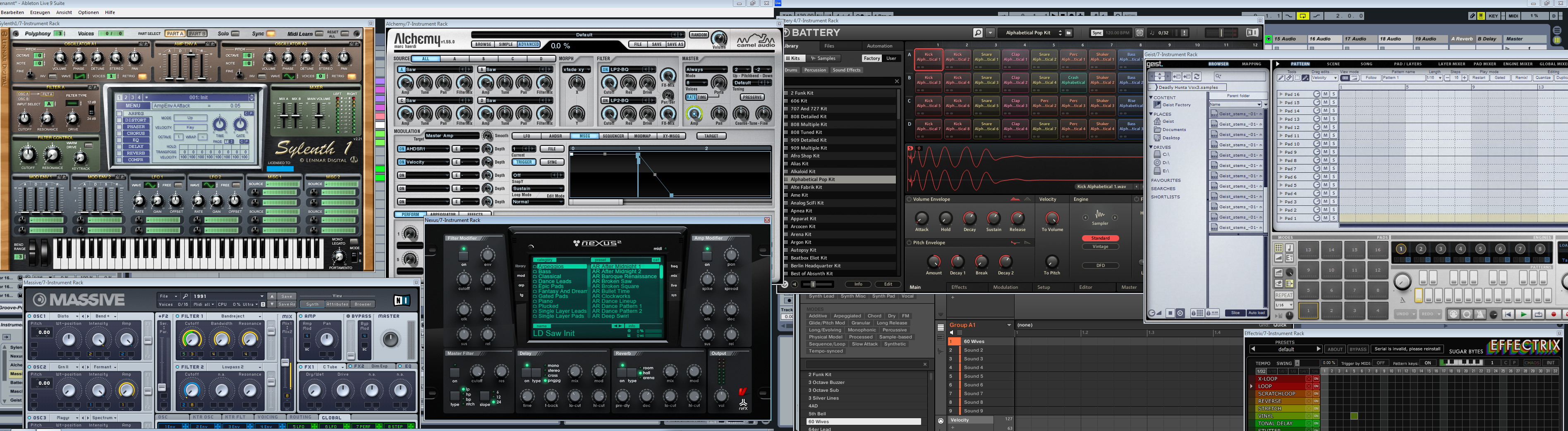Image resolution: width=1568 pixels, height=431 pixels.
Task: Open the Battery Files tab
Action: pos(829,45)
